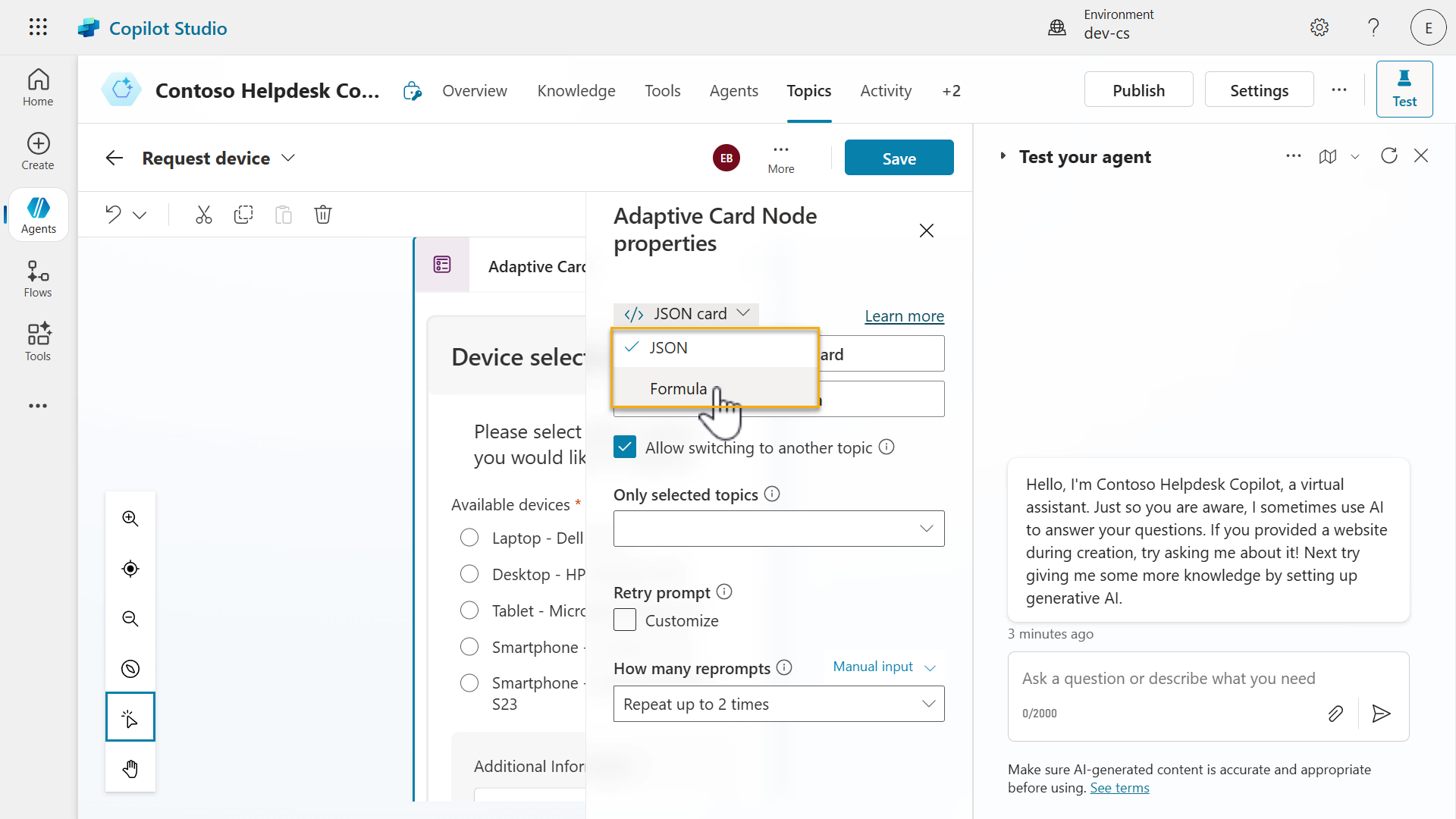The width and height of the screenshot is (1456, 819).
Task: Choose Formula from the card type menu
Action: click(678, 389)
